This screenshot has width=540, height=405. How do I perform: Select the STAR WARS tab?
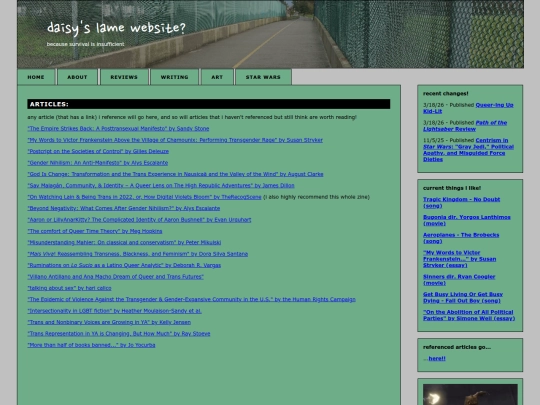pyautogui.click(x=263, y=77)
